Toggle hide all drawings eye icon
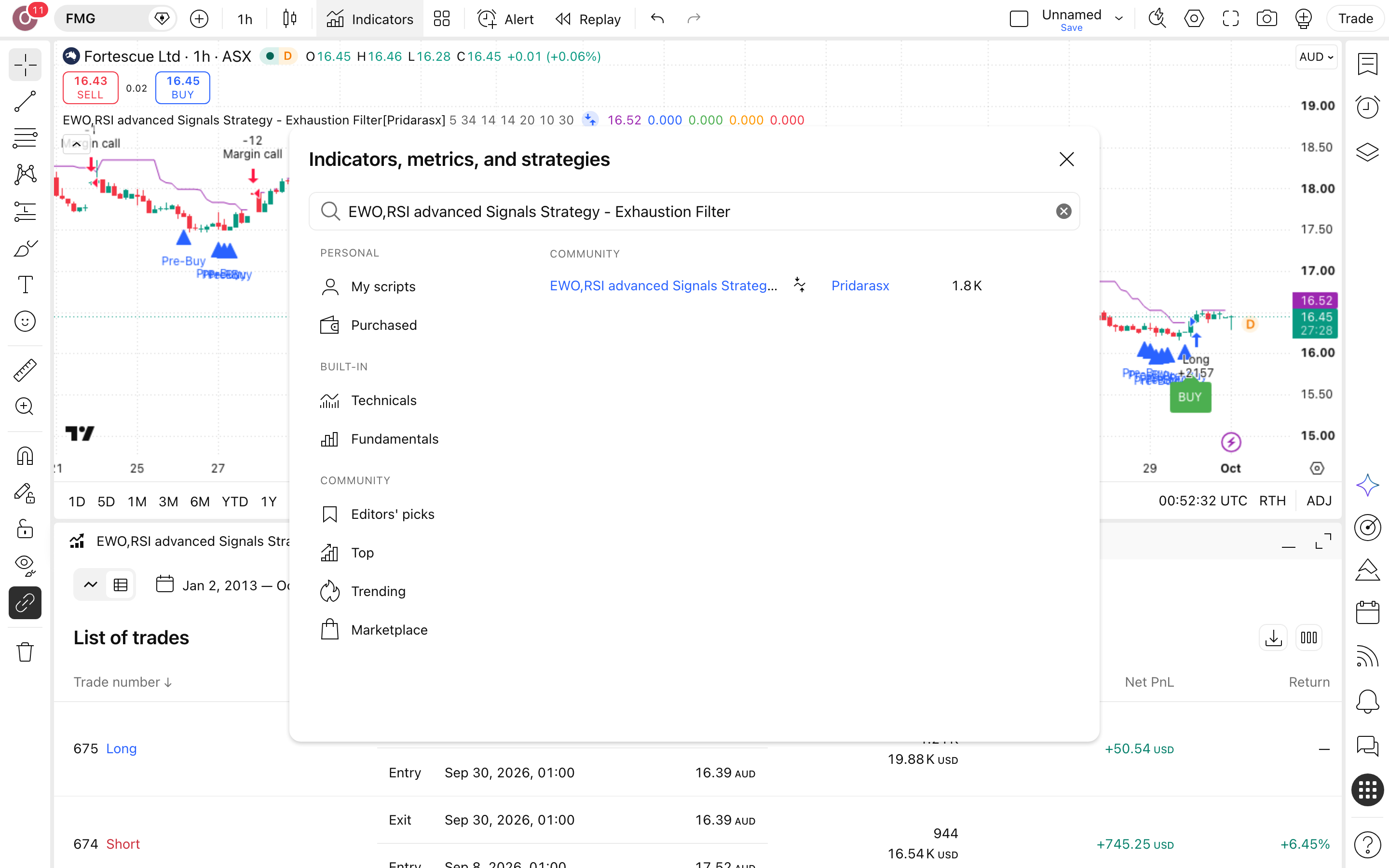 pos(25,566)
